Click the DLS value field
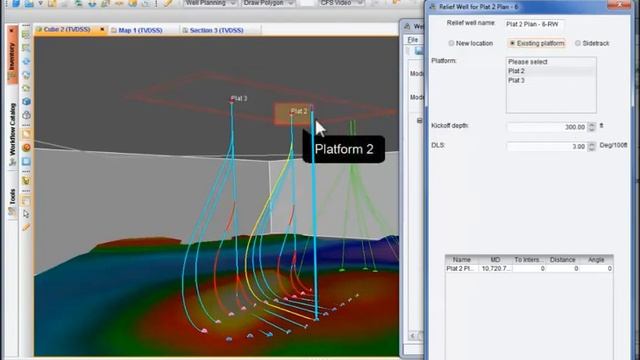 pyautogui.click(x=547, y=146)
